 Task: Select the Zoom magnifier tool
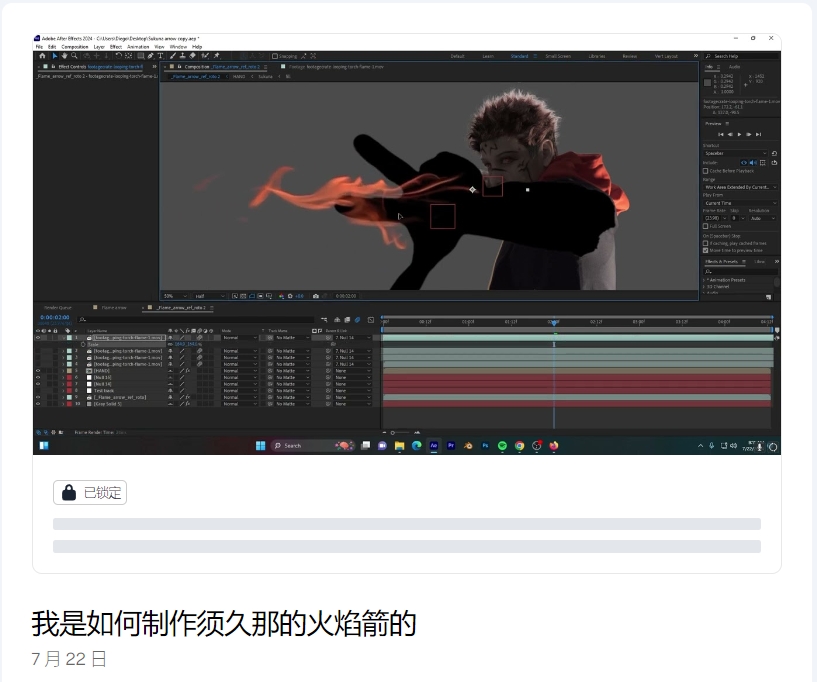[x=74, y=56]
